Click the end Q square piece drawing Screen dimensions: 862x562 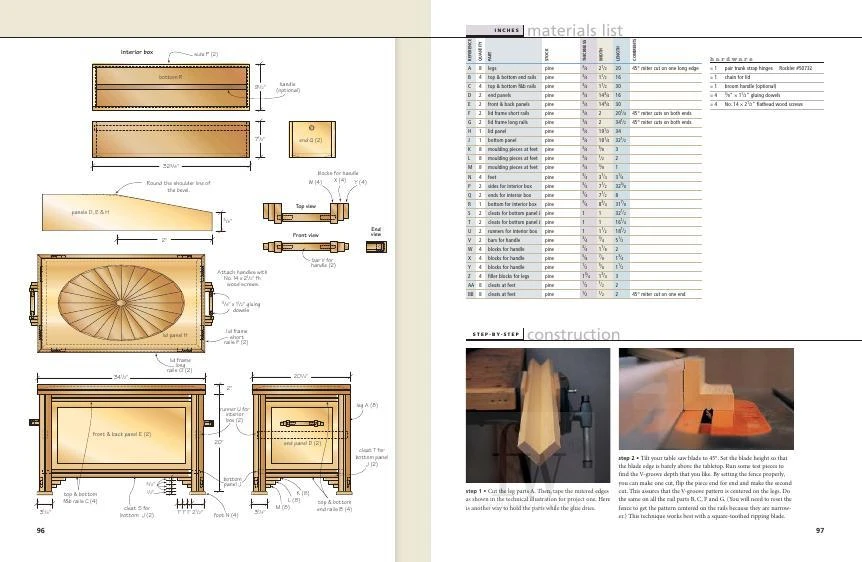pos(309,138)
